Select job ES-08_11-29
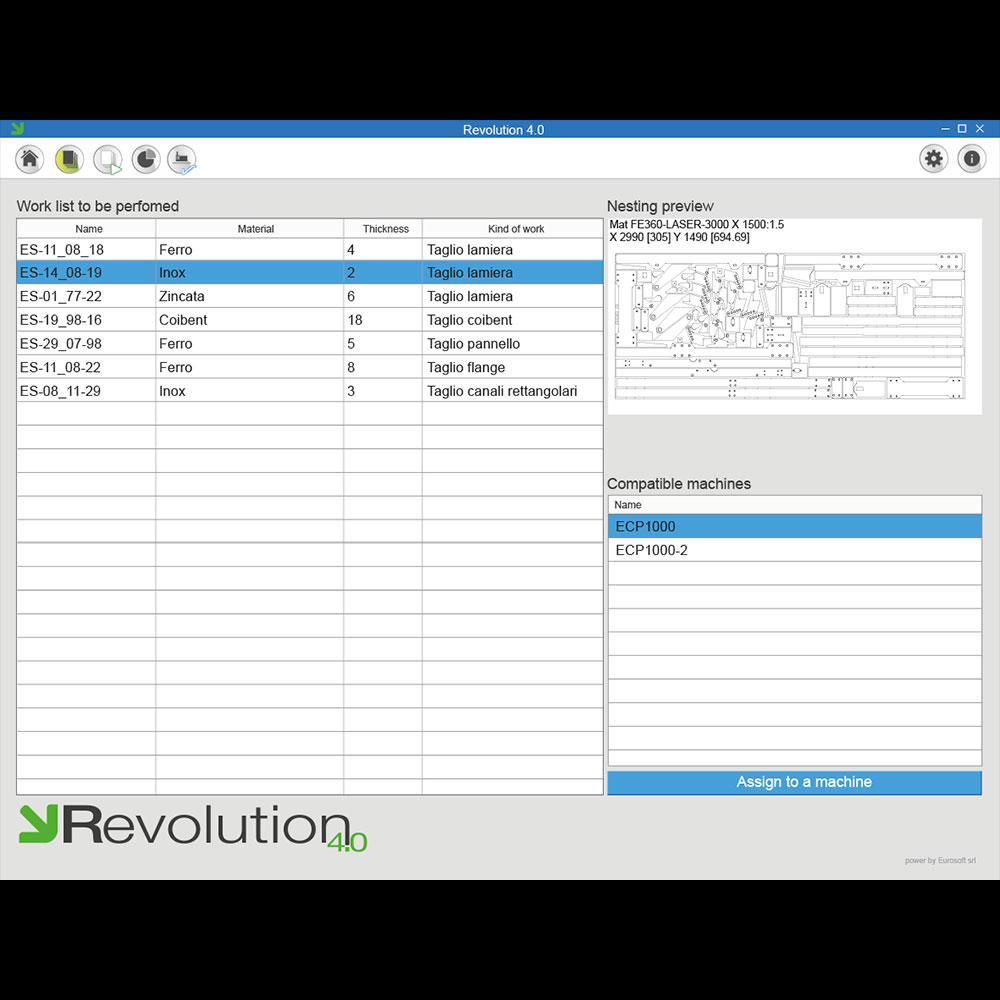Viewport: 1000px width, 1000px height. [309, 390]
